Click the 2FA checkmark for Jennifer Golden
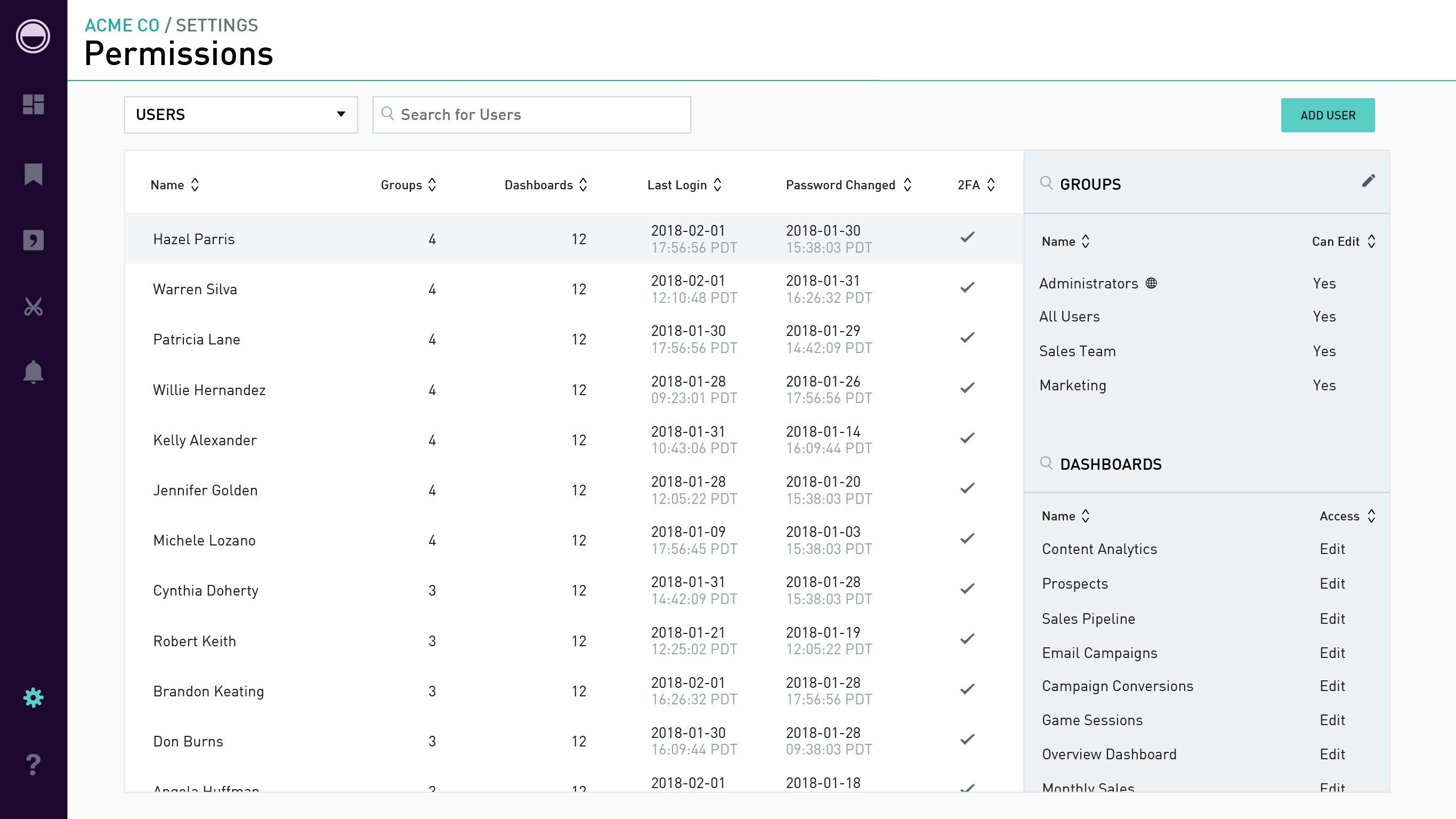The width and height of the screenshot is (1456, 819). click(x=968, y=488)
